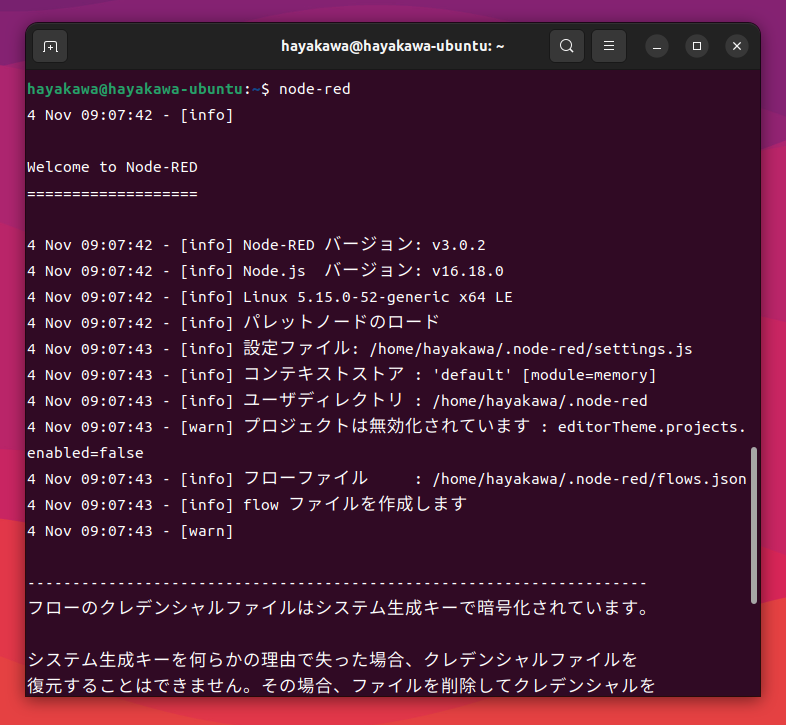Click the dashed separator line

tap(337, 583)
